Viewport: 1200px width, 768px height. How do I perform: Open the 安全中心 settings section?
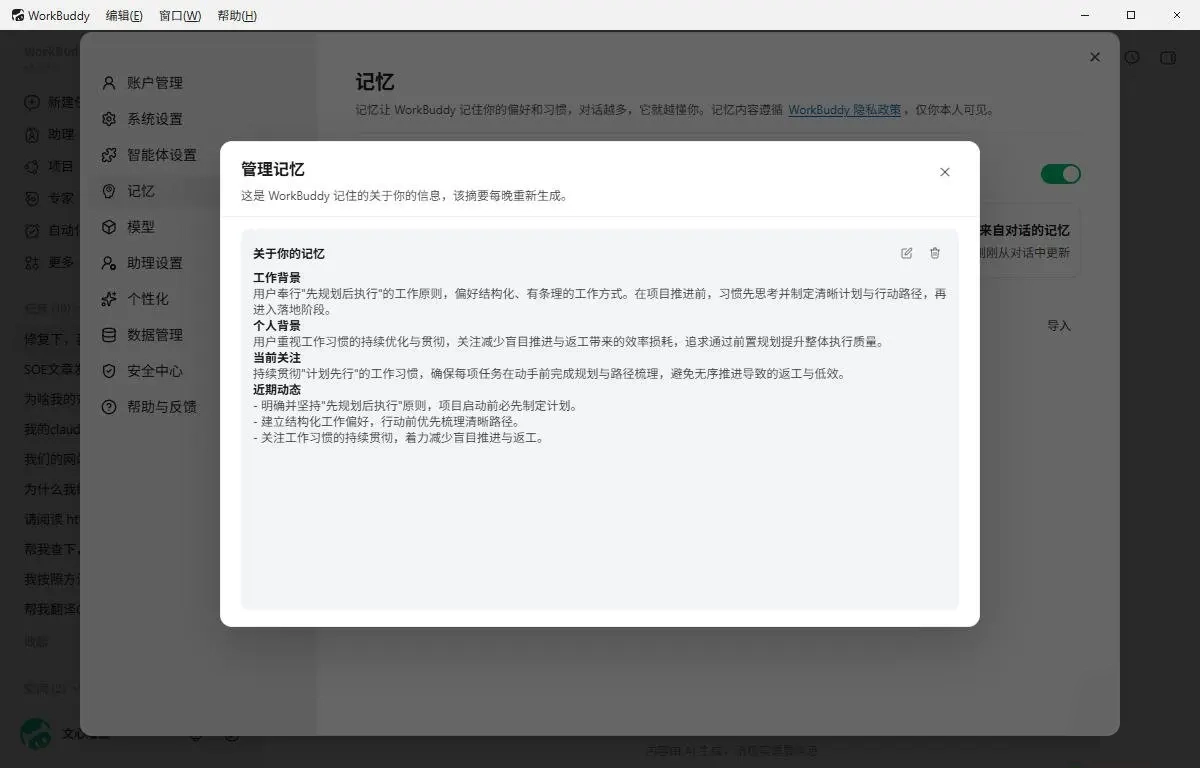155,371
